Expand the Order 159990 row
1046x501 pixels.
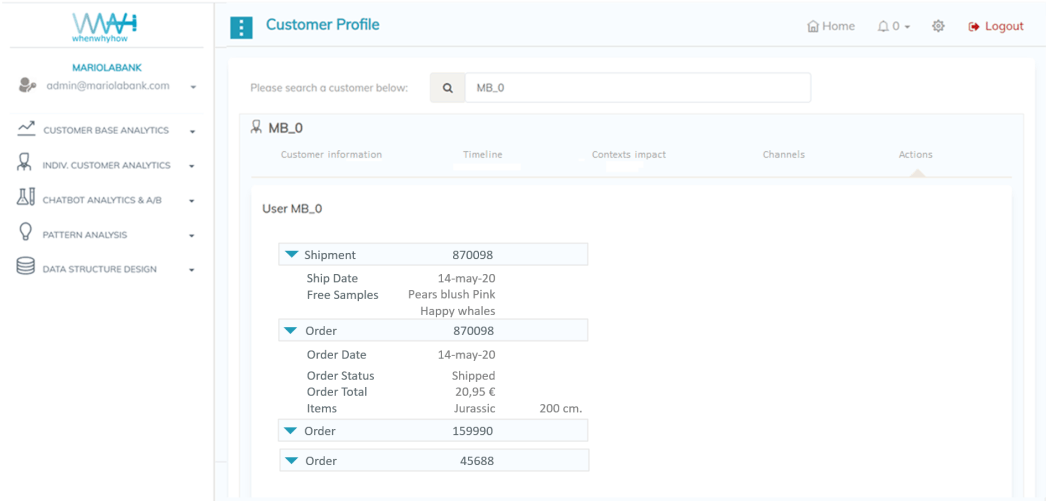291,431
